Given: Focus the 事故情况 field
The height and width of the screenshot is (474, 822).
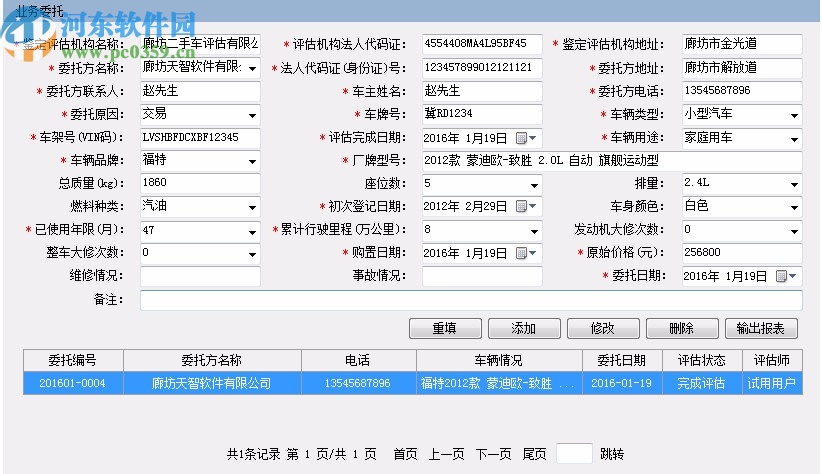Looking at the screenshot, I should point(482,276).
